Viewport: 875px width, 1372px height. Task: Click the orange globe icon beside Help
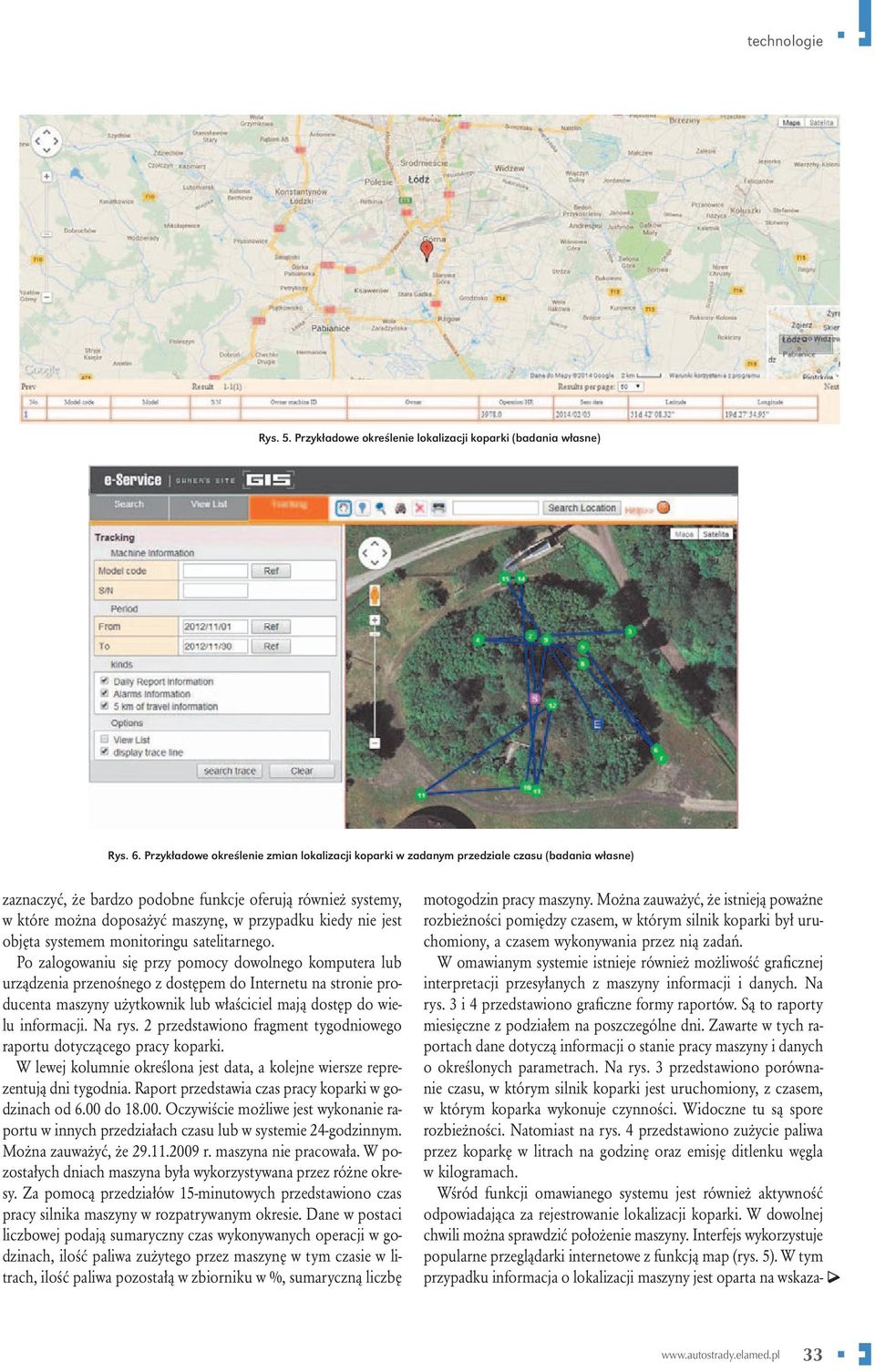pos(664,507)
